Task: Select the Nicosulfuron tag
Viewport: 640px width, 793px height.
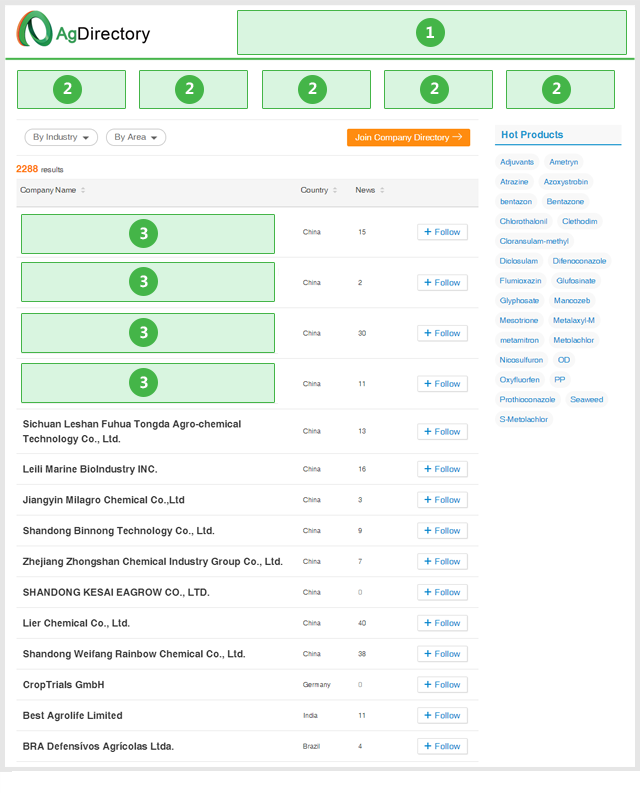Action: point(522,360)
